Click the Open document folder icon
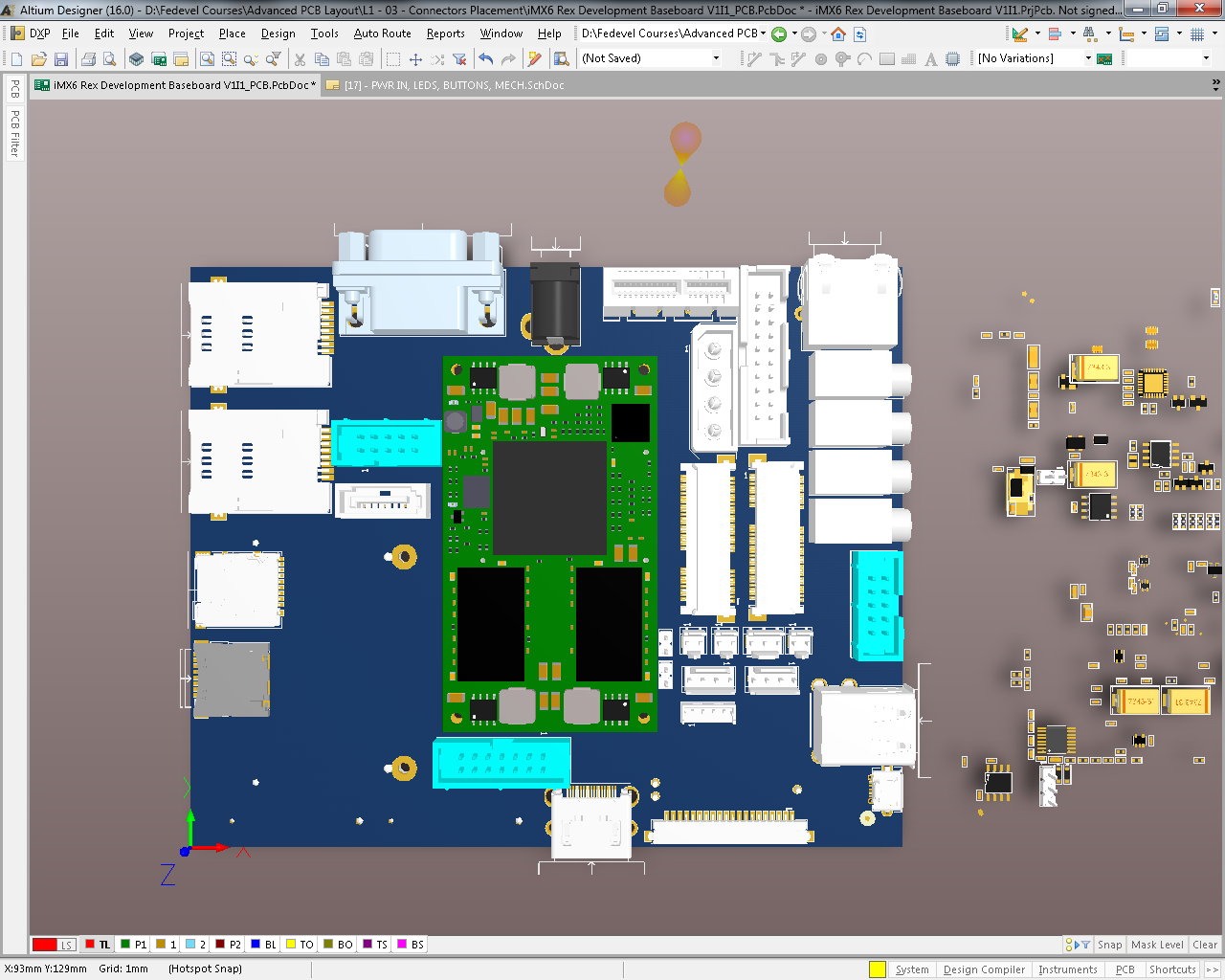Screen dimensions: 1225x980 (38, 59)
